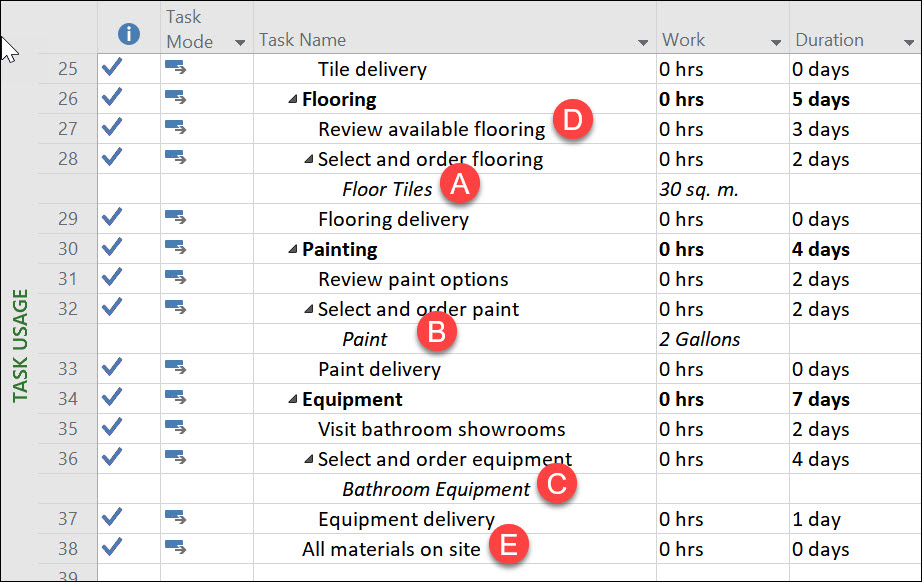Click auto-scheduled task mode icon for row 30
Image resolution: width=922 pixels, height=582 pixels.
pyautogui.click(x=175, y=247)
